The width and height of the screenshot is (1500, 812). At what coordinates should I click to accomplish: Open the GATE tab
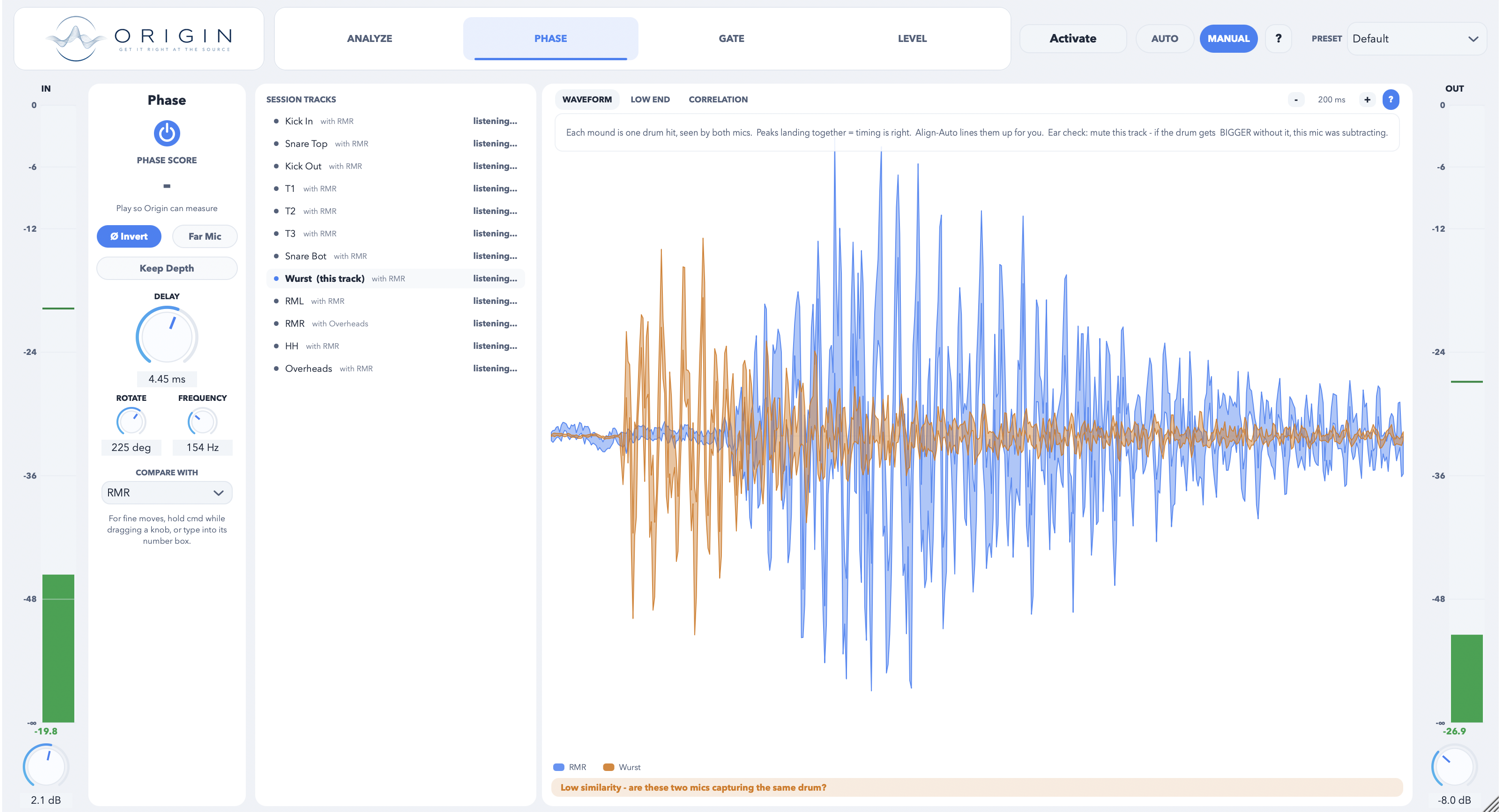coord(731,39)
